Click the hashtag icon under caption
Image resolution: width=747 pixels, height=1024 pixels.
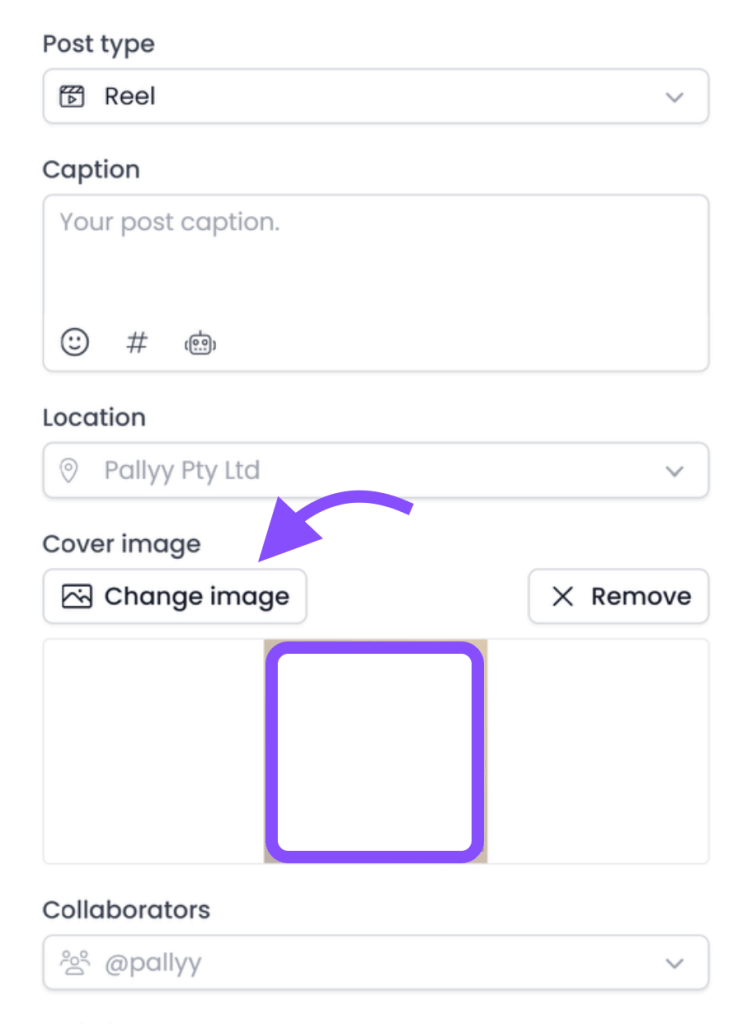coord(137,343)
